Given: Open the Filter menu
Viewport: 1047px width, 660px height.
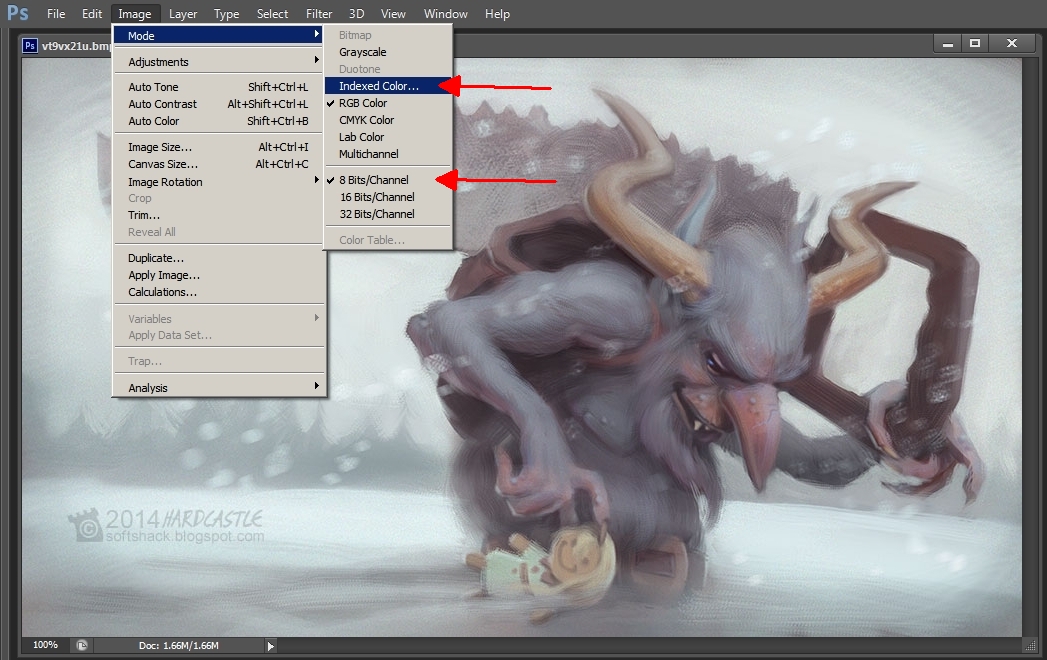Looking at the screenshot, I should pos(319,13).
